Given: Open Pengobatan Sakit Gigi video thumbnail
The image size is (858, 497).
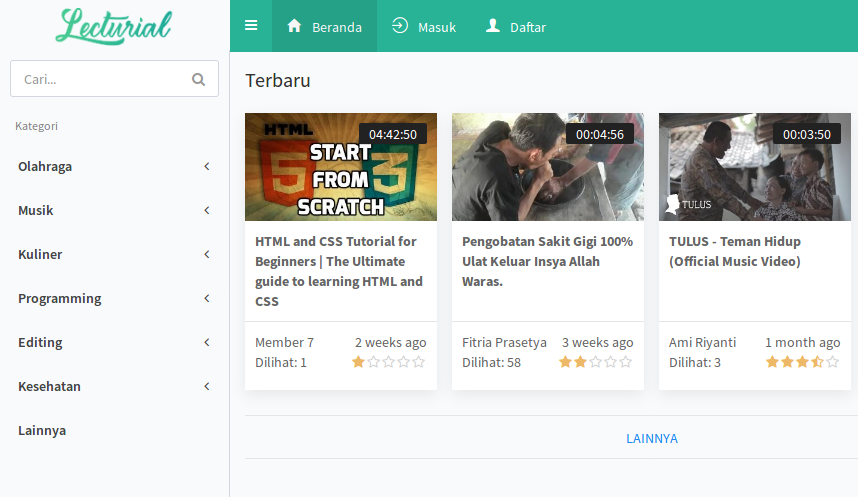Looking at the screenshot, I should tap(548, 167).
